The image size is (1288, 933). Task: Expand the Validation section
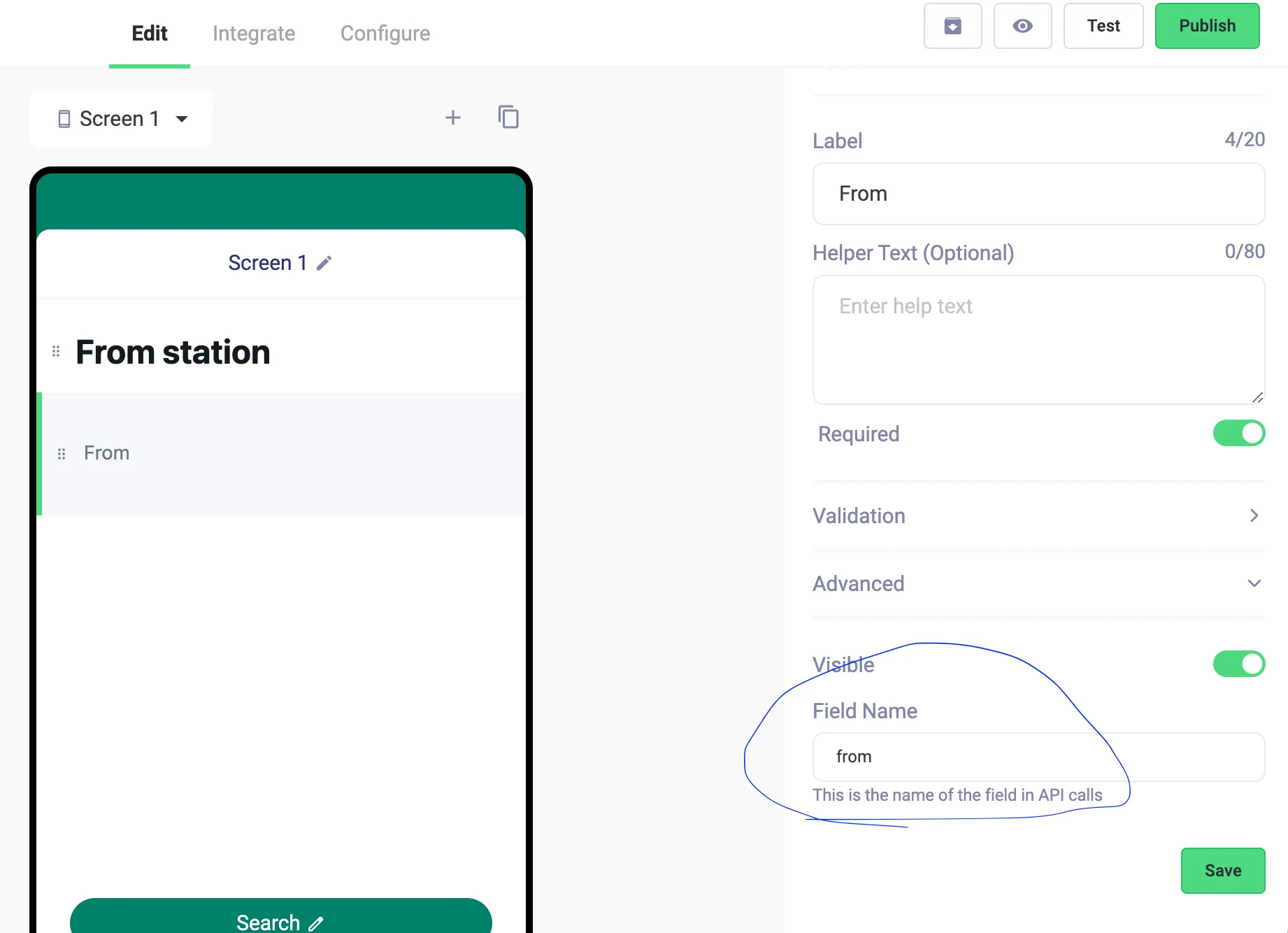coord(1038,516)
